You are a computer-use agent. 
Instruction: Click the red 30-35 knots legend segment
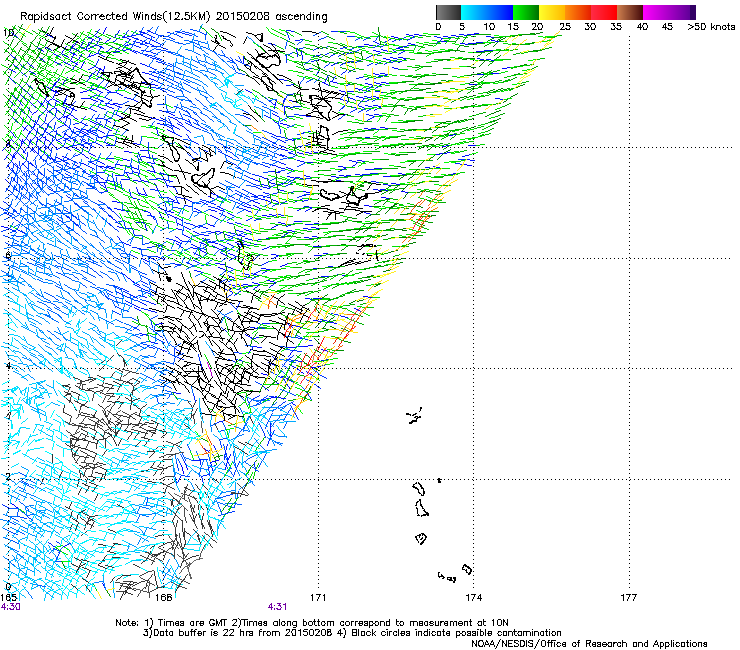[604, 12]
